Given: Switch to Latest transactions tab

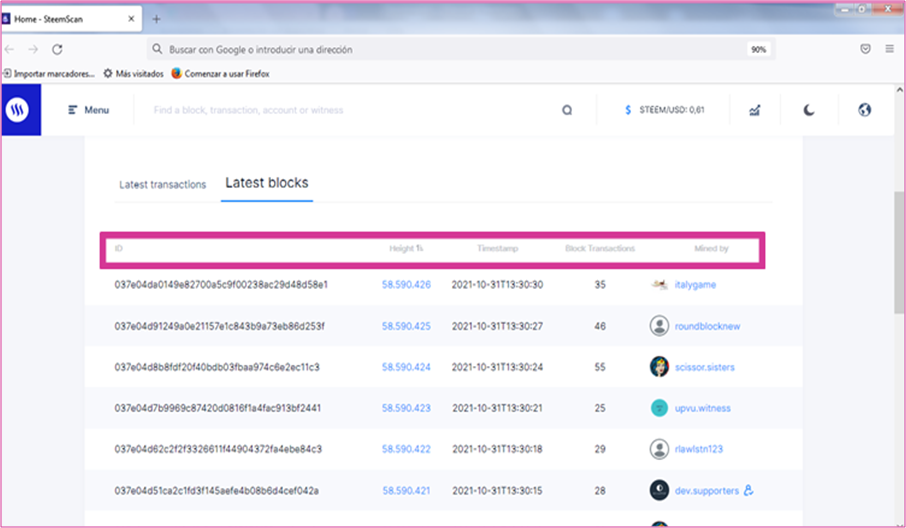Looking at the screenshot, I should [162, 185].
